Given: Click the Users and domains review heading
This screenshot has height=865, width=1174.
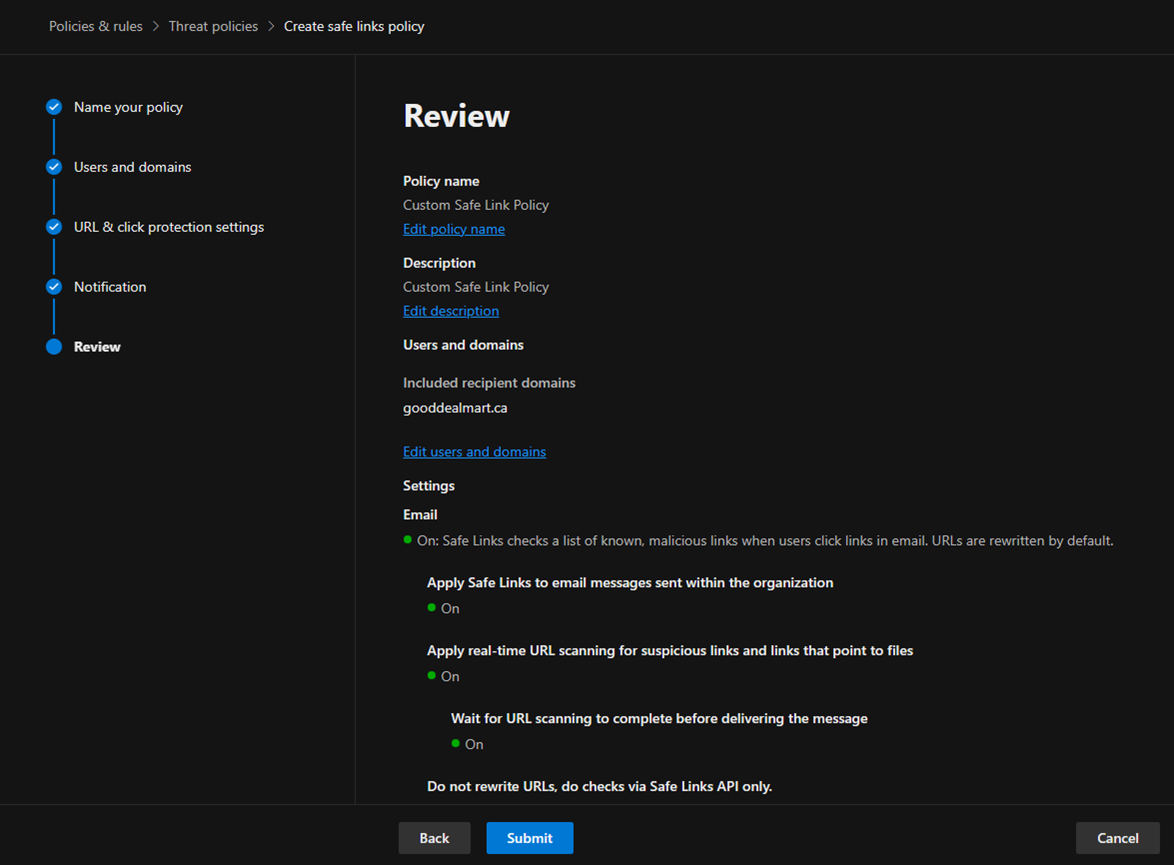Looking at the screenshot, I should [463, 345].
